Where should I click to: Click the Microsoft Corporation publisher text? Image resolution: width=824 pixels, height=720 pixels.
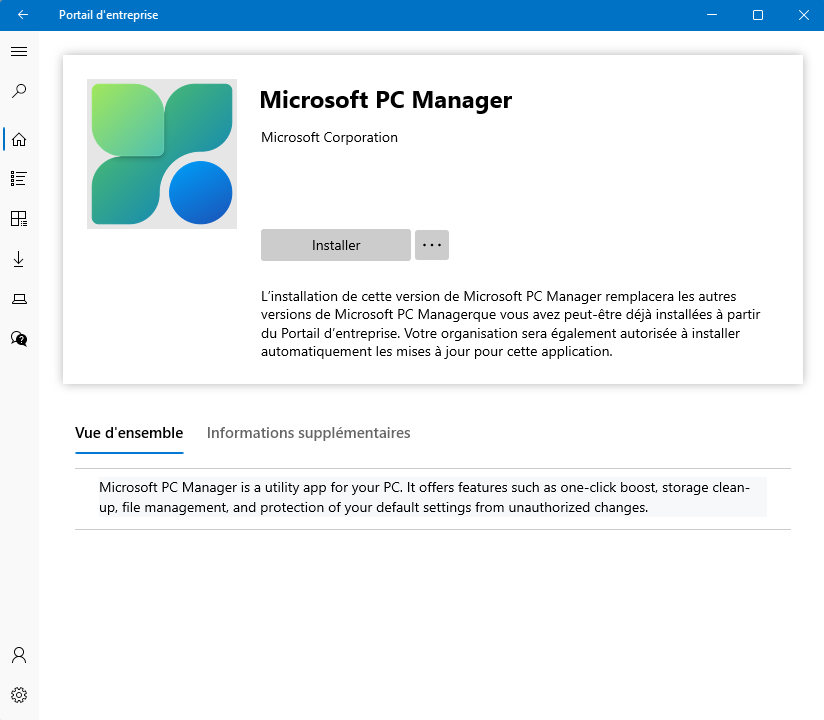329,138
